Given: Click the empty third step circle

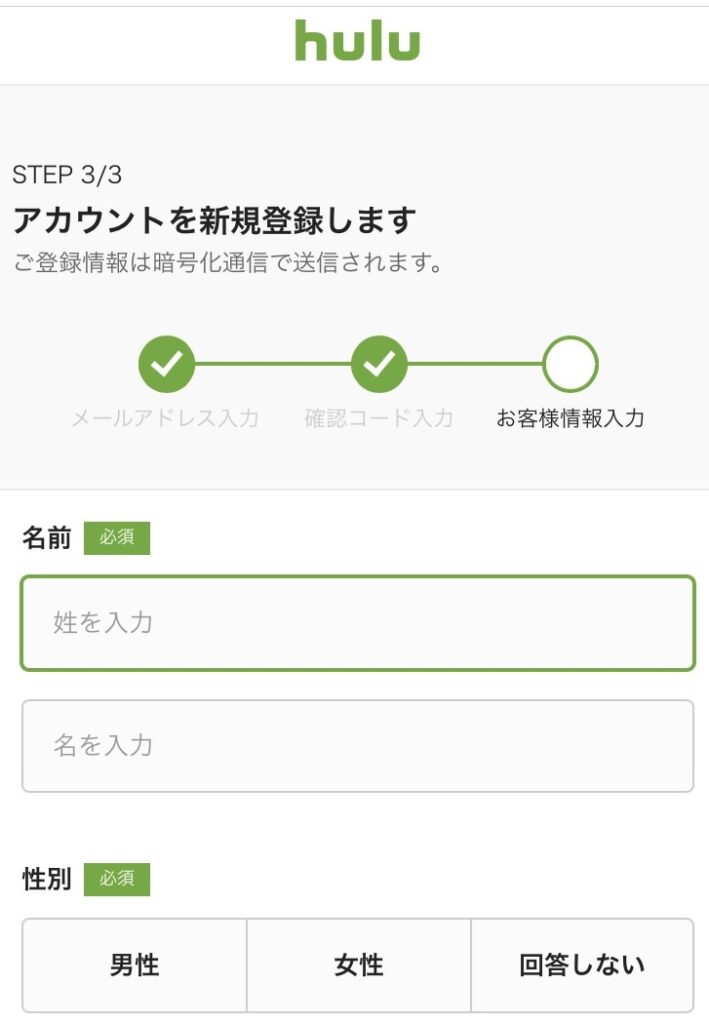Looking at the screenshot, I should pyautogui.click(x=570, y=364).
